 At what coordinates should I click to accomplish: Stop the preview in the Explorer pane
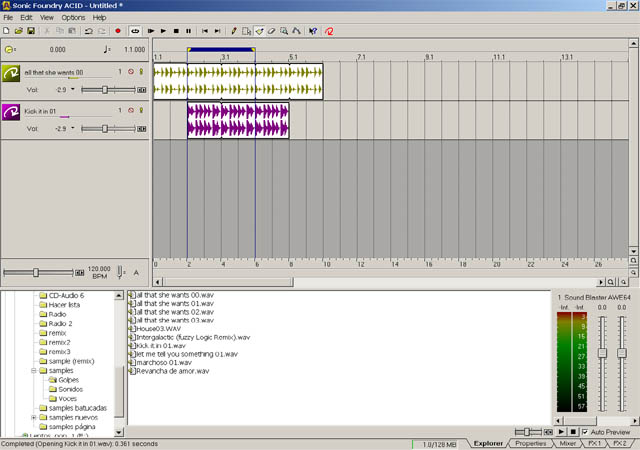pos(573,432)
